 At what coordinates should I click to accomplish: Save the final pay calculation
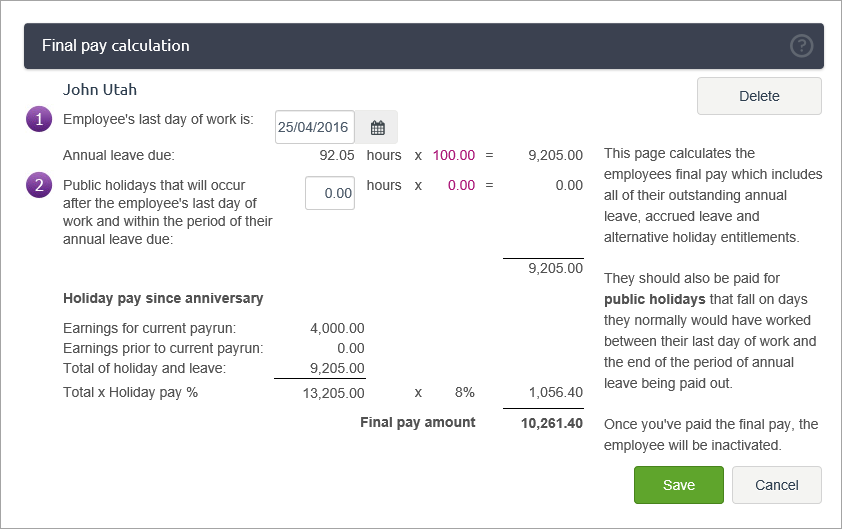click(x=678, y=485)
